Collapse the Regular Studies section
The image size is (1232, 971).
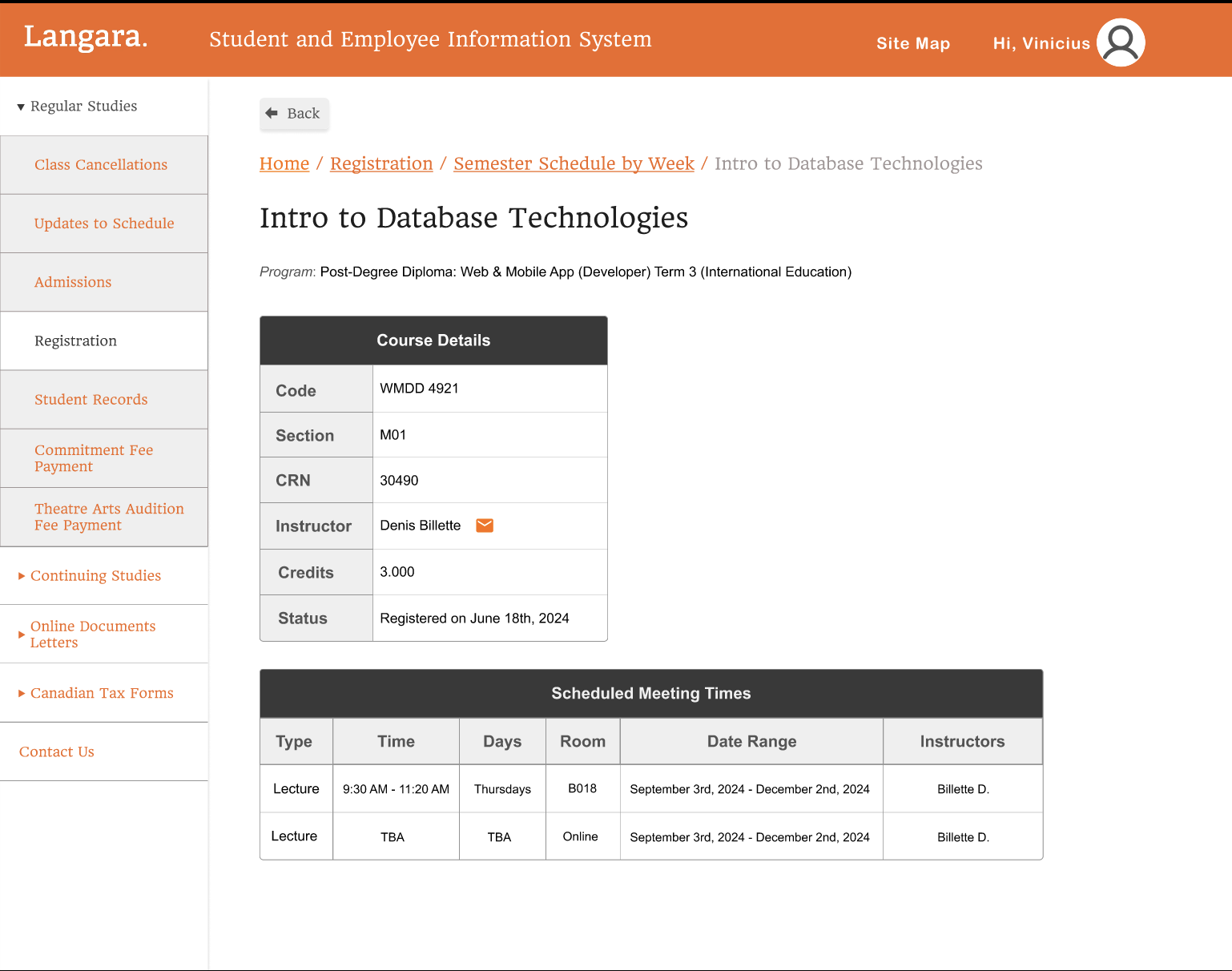pos(78,107)
